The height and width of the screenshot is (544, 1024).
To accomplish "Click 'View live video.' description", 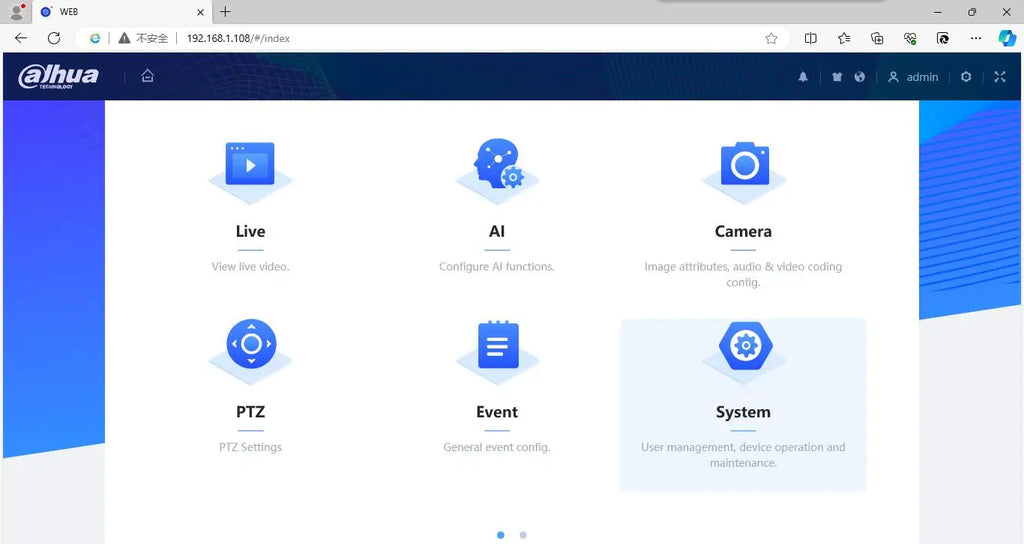I will 251,266.
